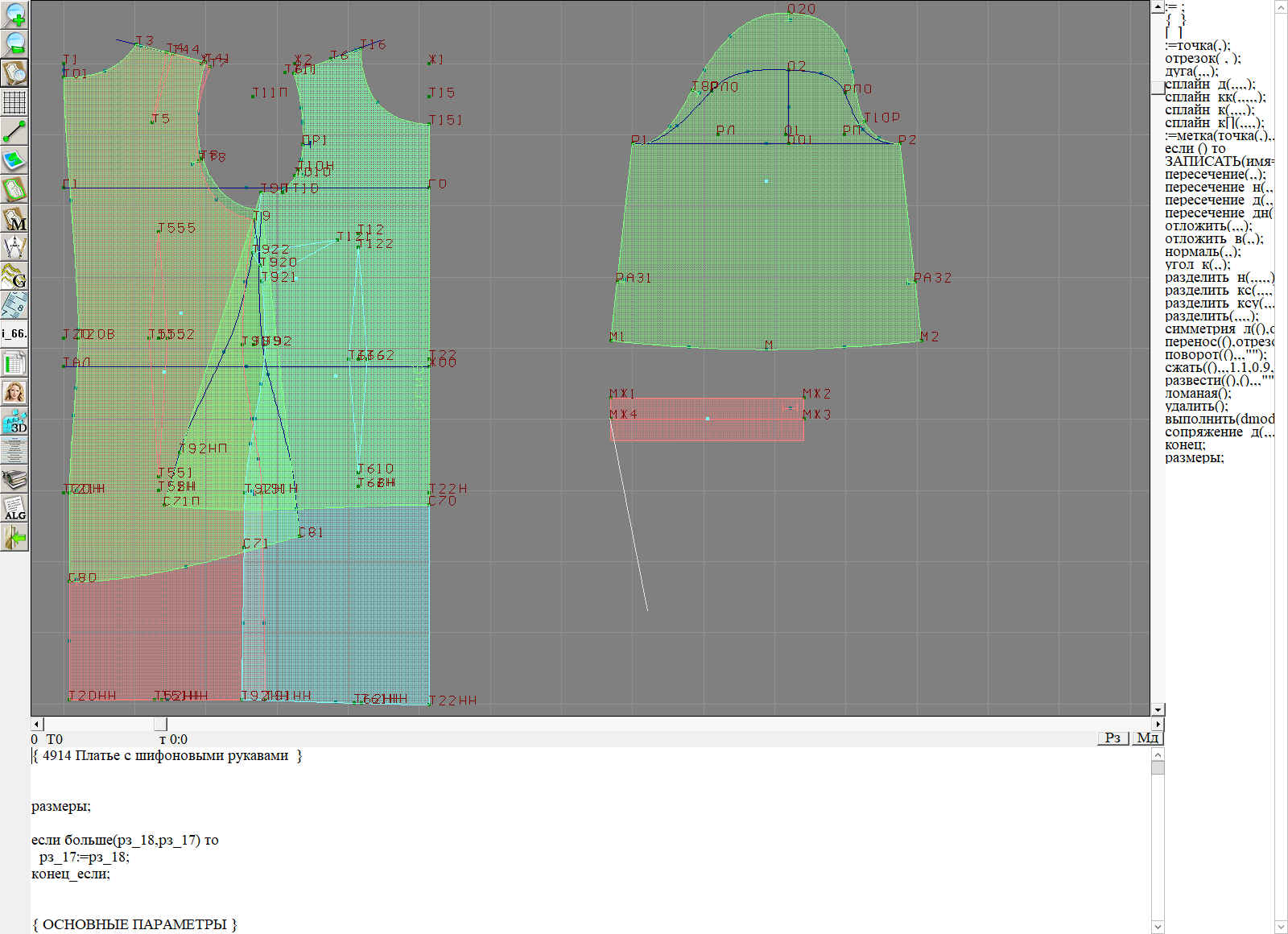Select 'пересечение(.,);' in operator list
The image size is (1288, 934).
pyautogui.click(x=1214, y=175)
